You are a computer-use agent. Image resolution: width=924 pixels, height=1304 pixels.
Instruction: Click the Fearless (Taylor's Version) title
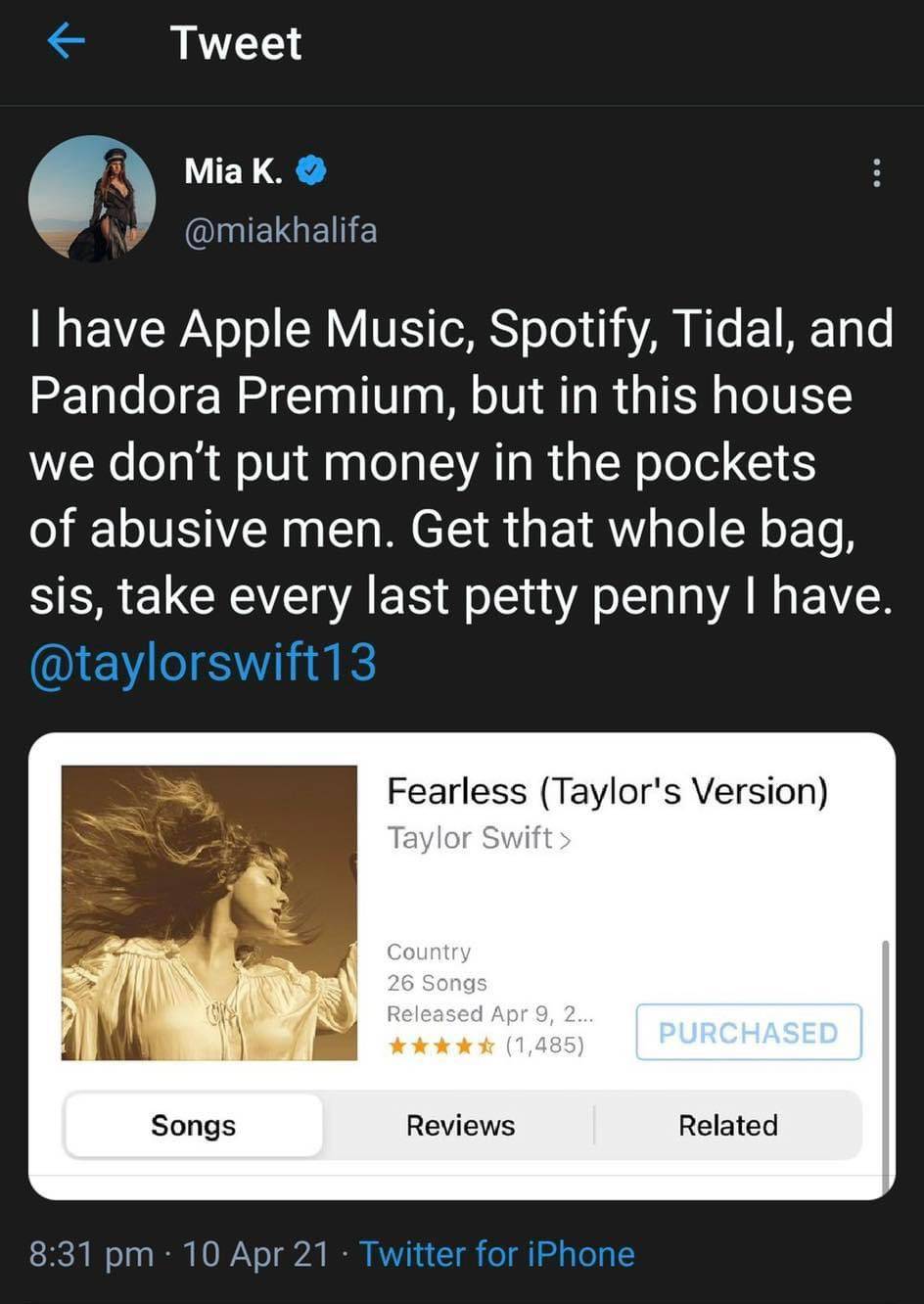tap(607, 791)
